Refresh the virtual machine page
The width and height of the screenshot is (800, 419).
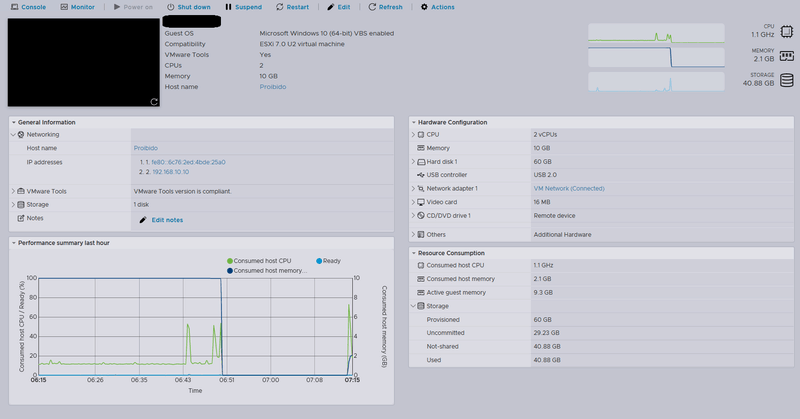click(386, 7)
